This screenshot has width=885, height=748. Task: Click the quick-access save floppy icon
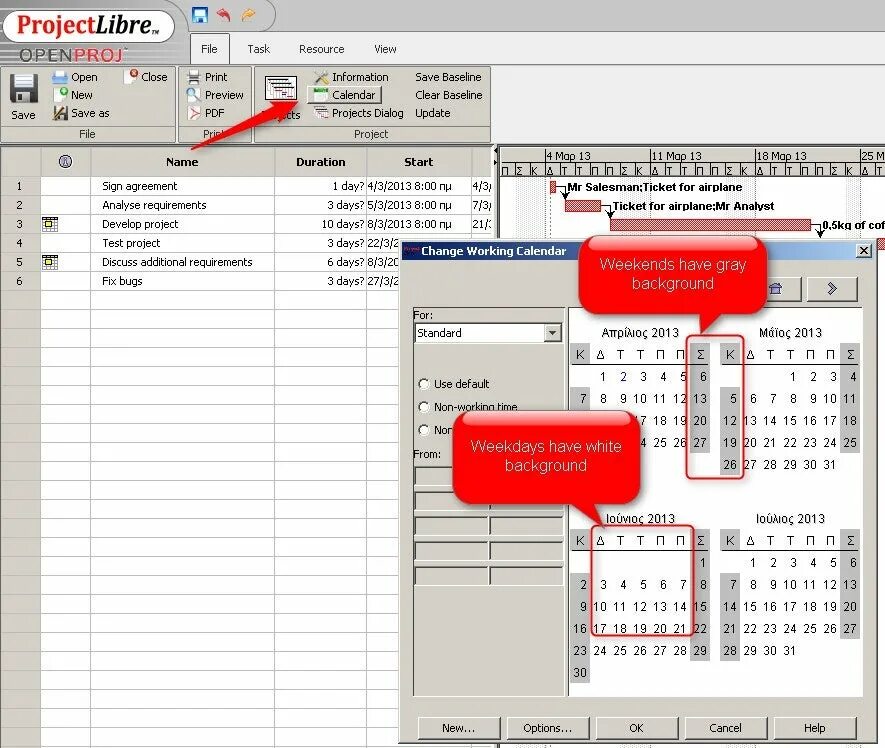point(200,14)
